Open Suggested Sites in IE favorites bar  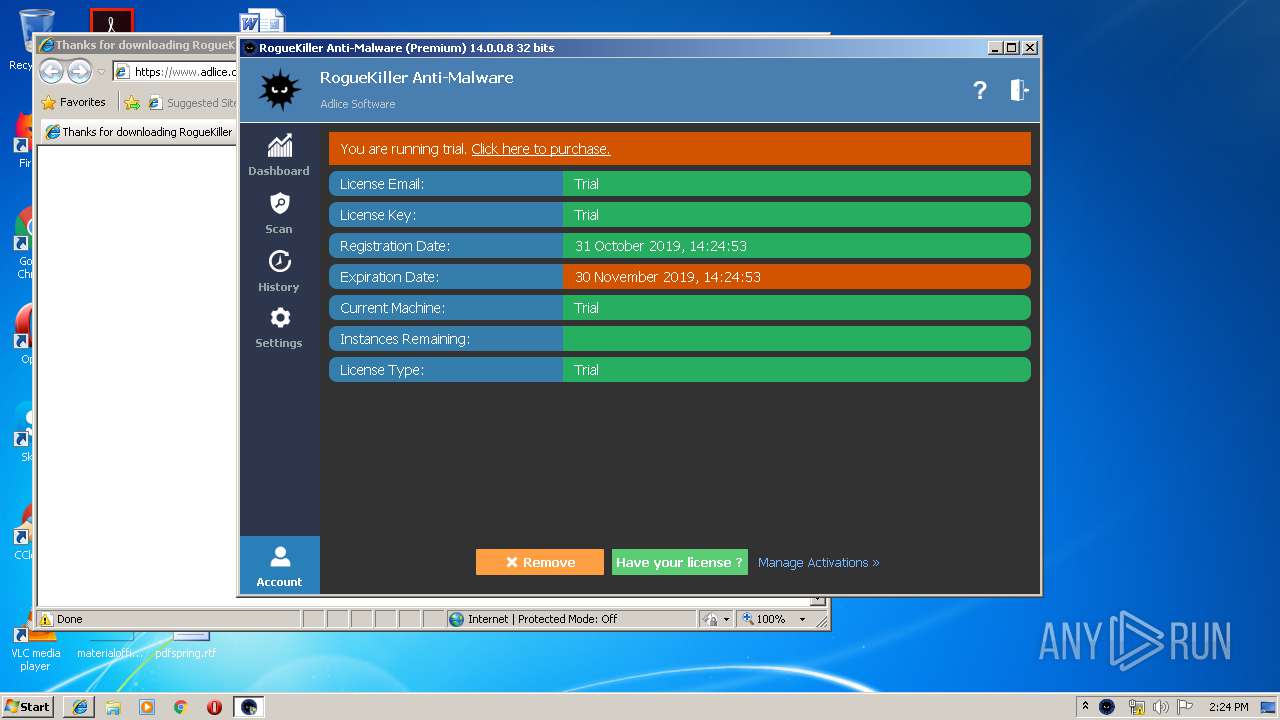(x=192, y=102)
